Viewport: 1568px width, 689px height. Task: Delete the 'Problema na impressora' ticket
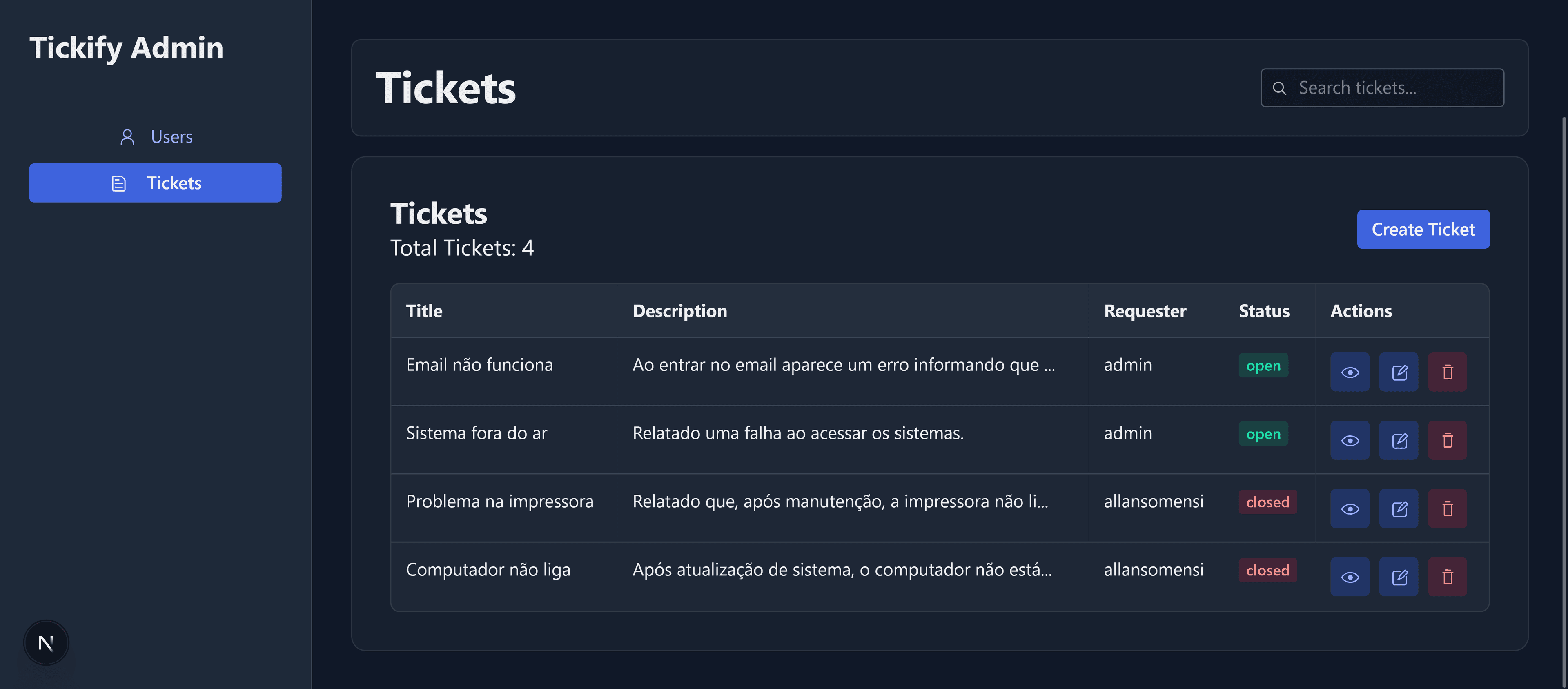coord(1447,508)
